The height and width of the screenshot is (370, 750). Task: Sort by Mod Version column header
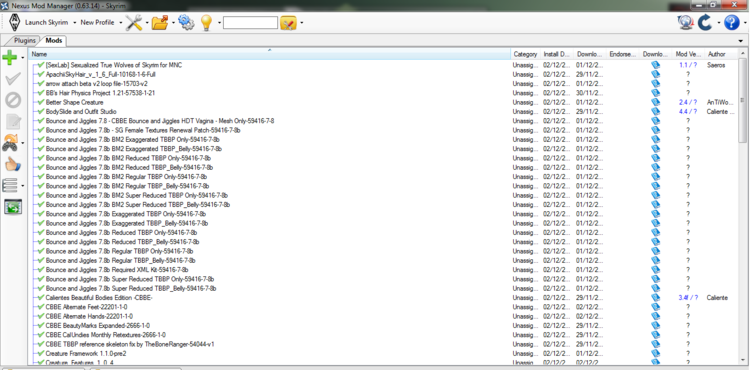click(688, 54)
